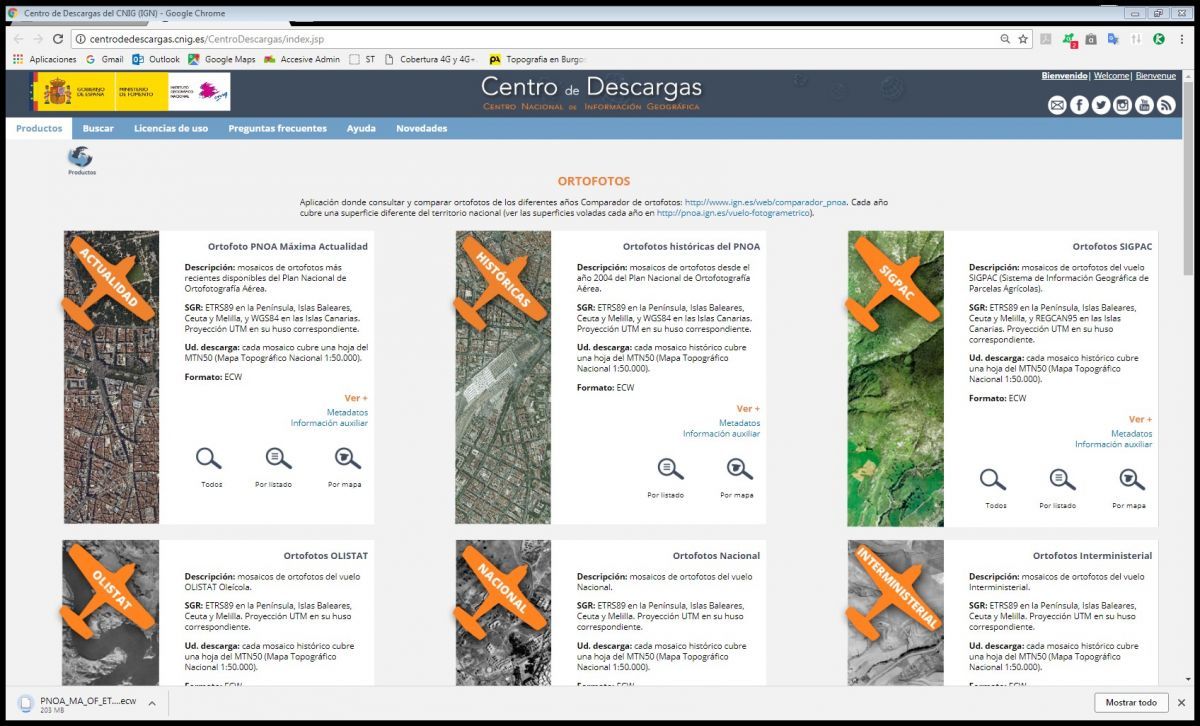The image size is (1200, 726).
Task: Click Todos magnifier for Ortofotos SIGPAC
Action: pyautogui.click(x=993, y=480)
